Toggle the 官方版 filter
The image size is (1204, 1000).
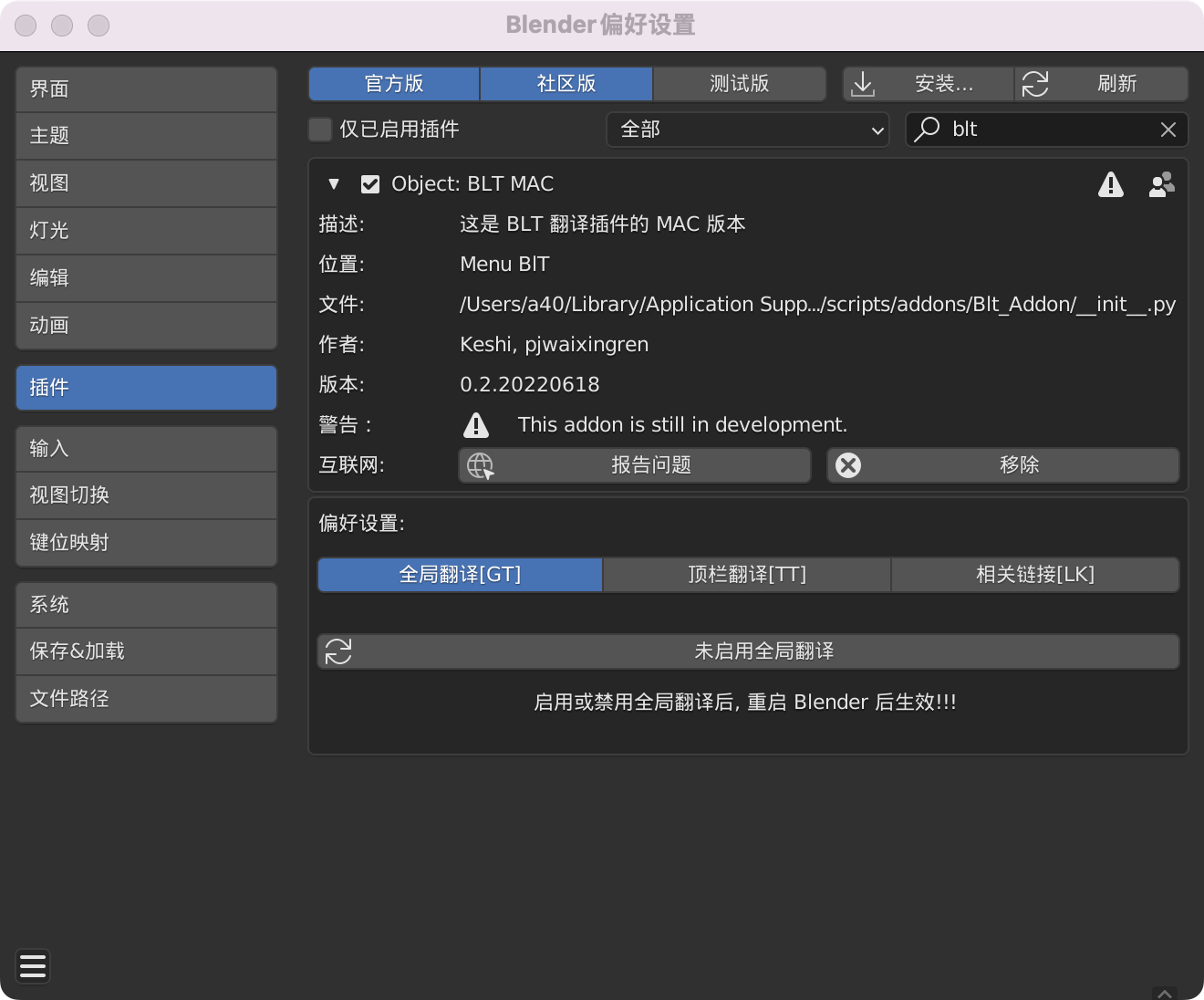click(x=394, y=84)
